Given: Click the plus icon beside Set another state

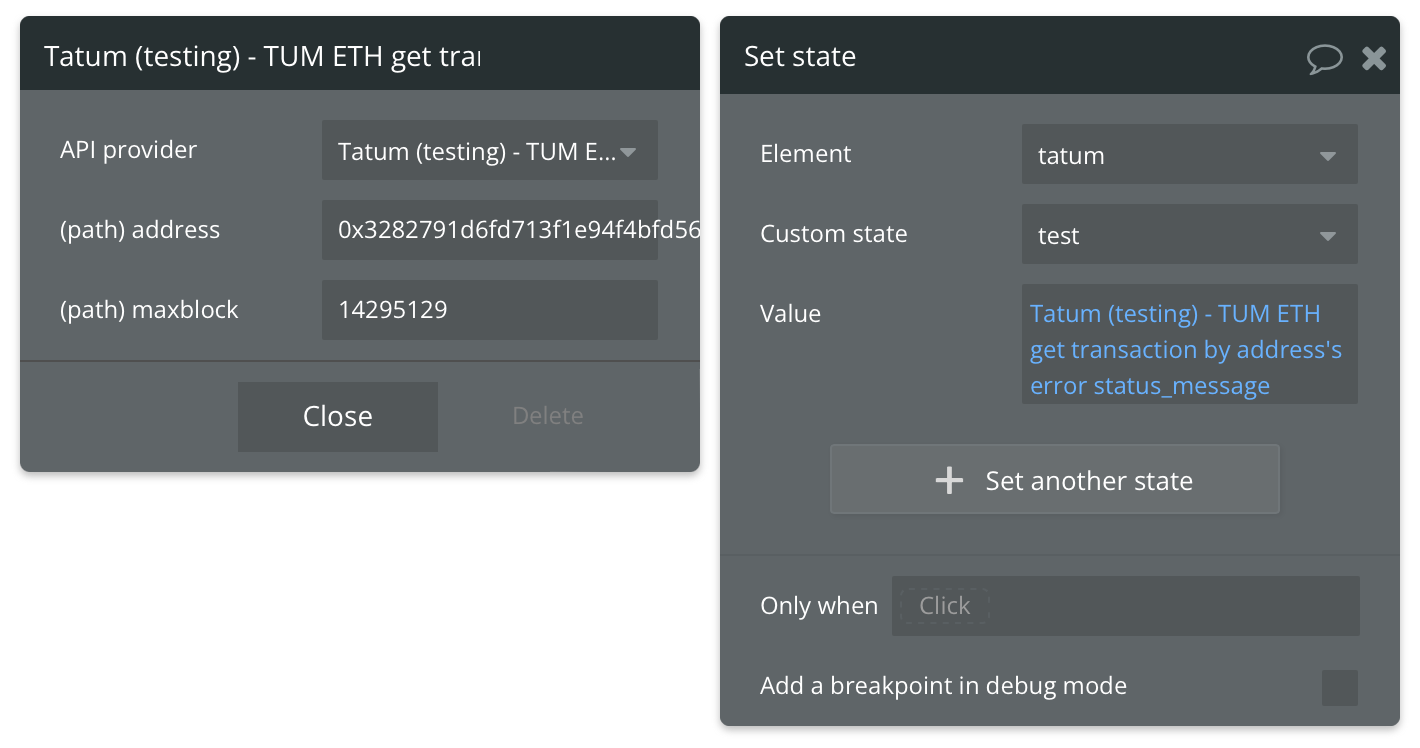Looking at the screenshot, I should click(949, 481).
